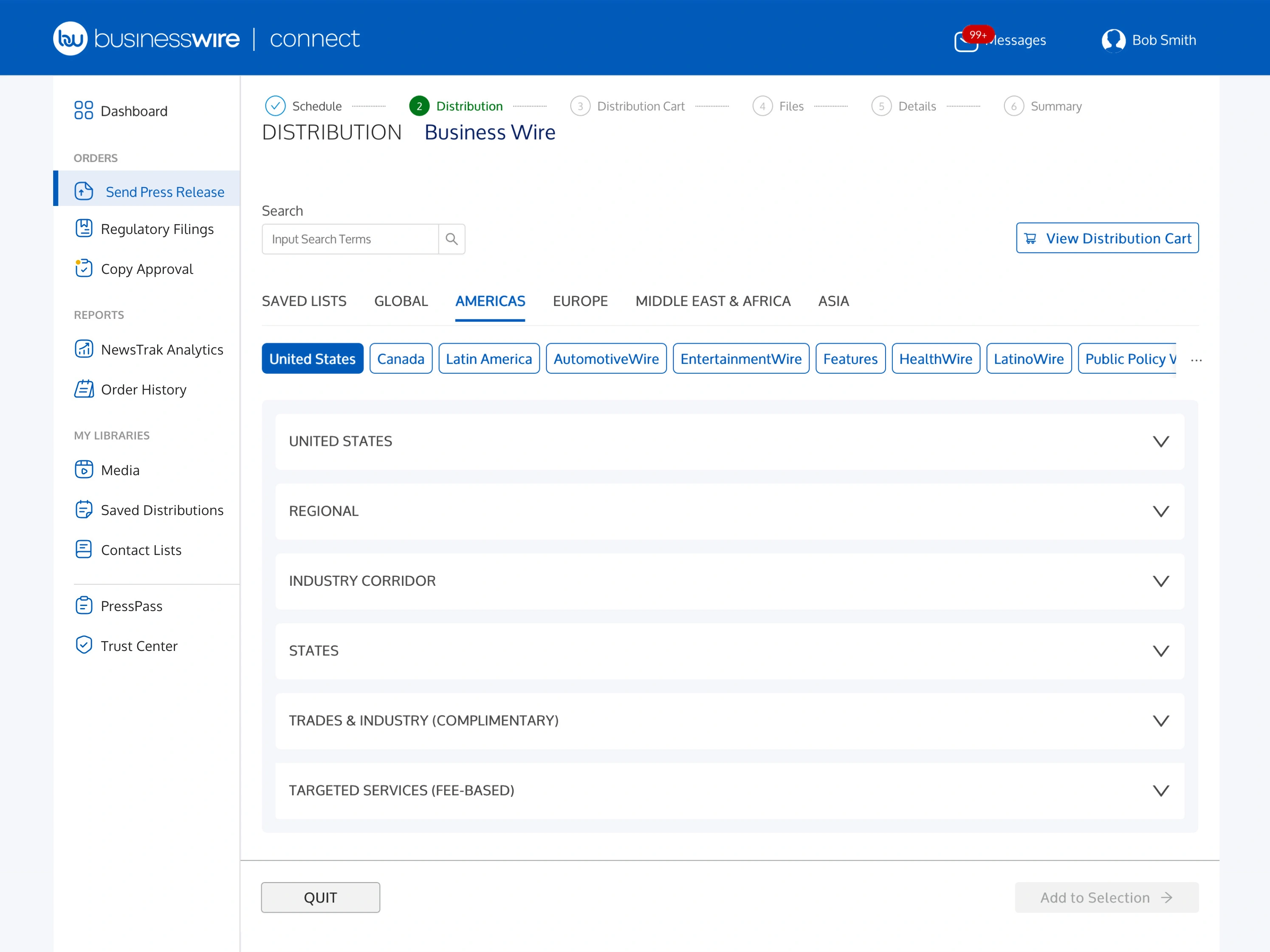
Task: Select the AutomotiveWire filter chip
Action: pyautogui.click(x=606, y=359)
